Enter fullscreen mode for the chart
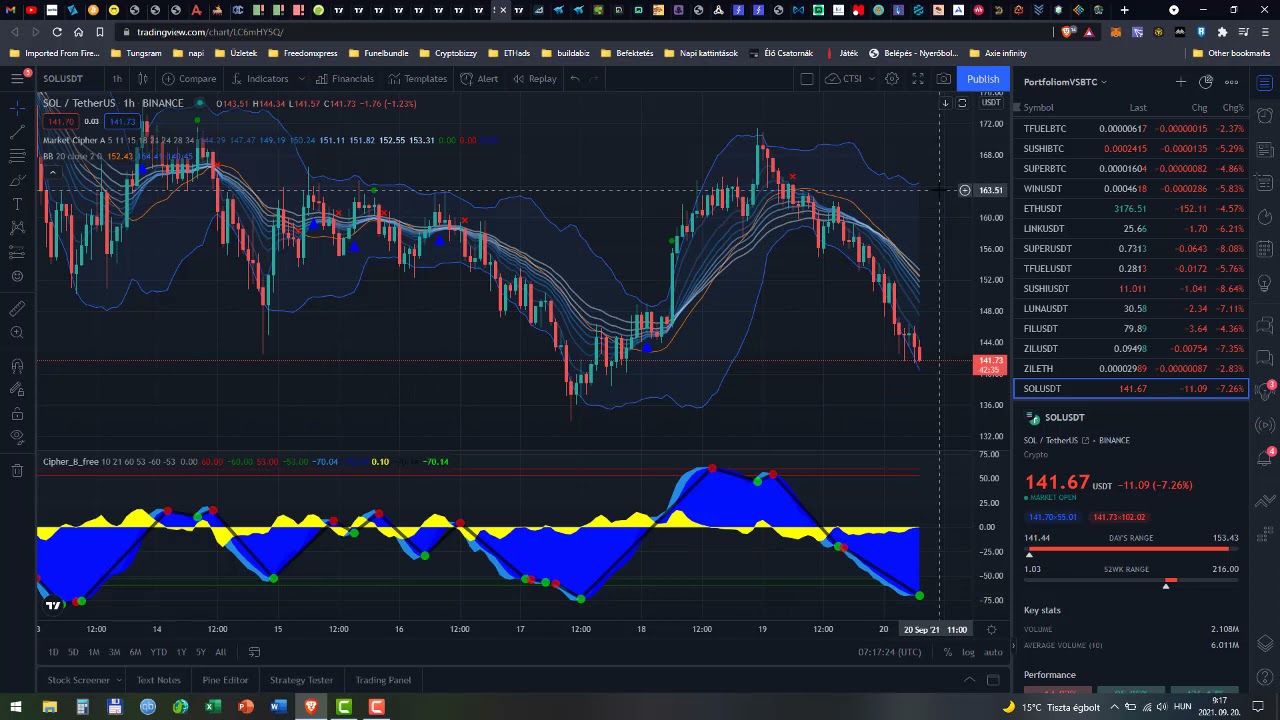 (918, 78)
